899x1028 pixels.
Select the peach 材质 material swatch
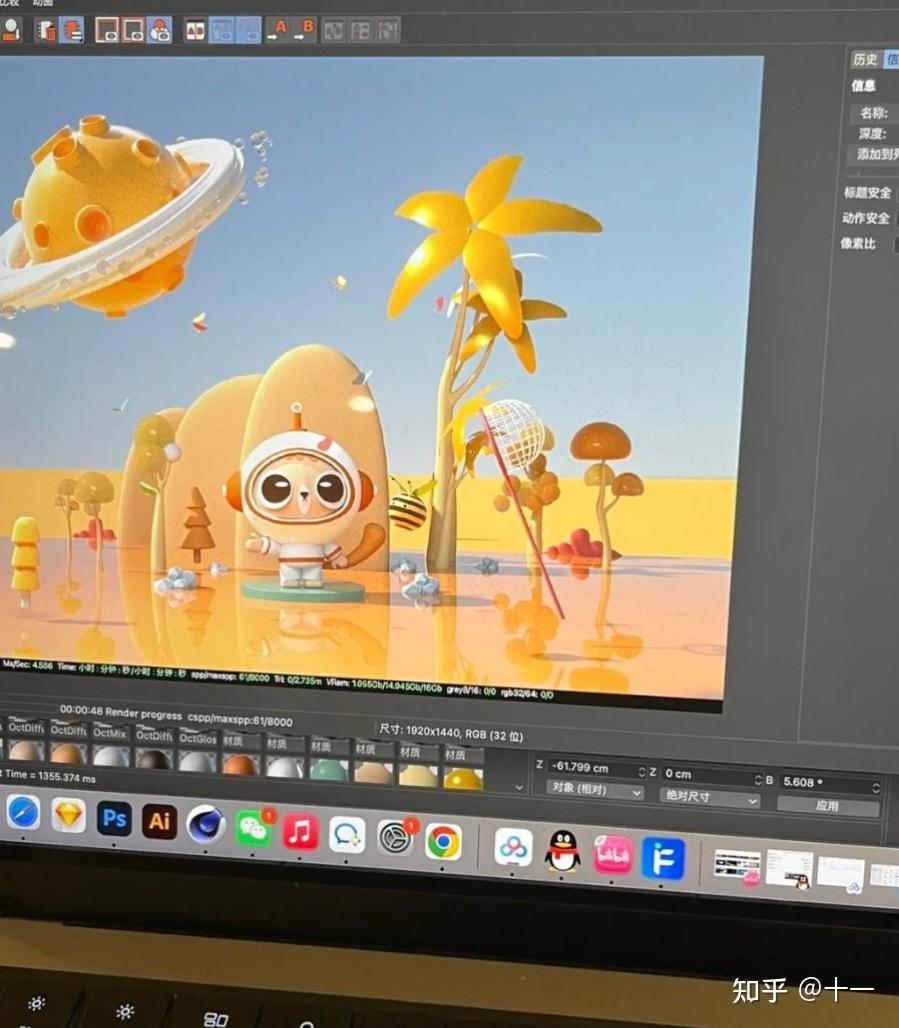pos(372,772)
